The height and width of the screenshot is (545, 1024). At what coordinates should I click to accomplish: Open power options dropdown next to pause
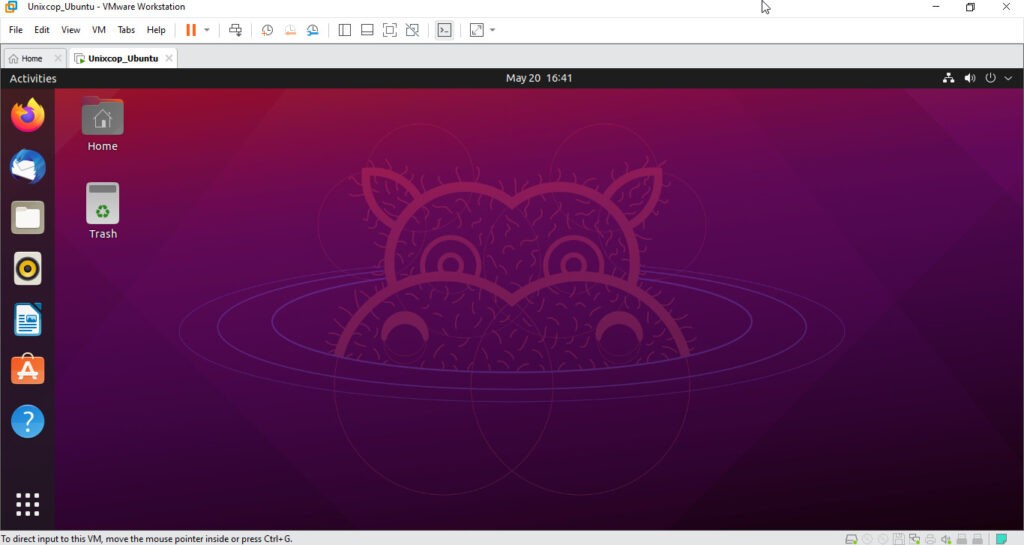point(207,30)
